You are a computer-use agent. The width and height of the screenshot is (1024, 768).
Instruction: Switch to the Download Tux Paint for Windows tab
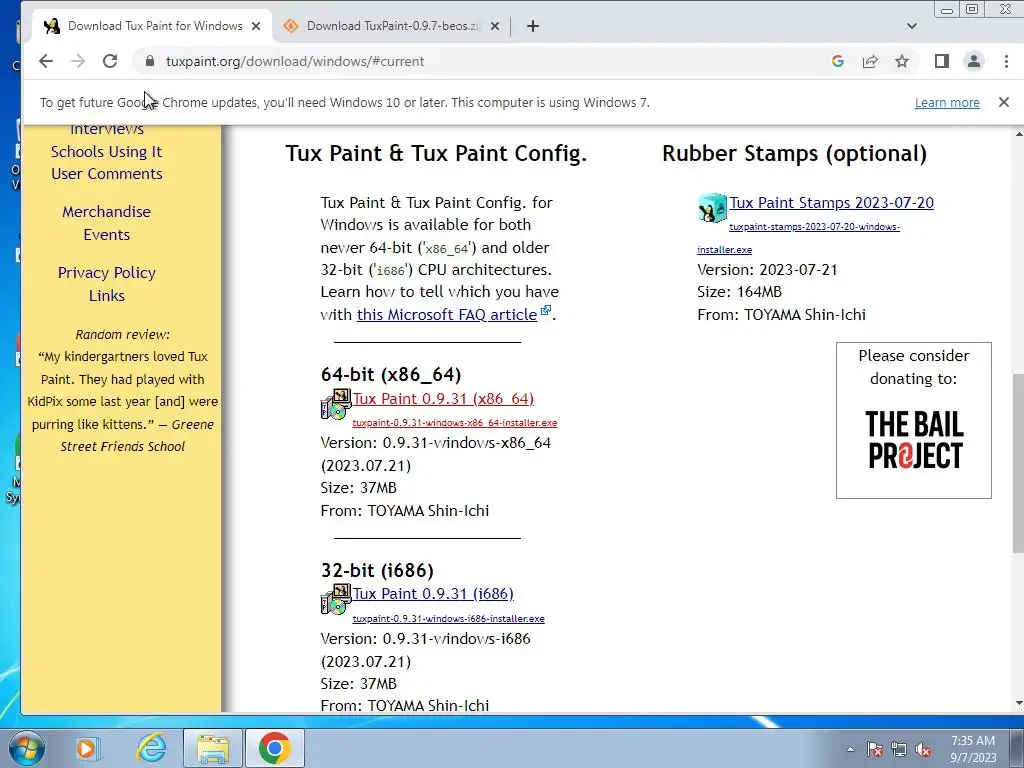153,26
